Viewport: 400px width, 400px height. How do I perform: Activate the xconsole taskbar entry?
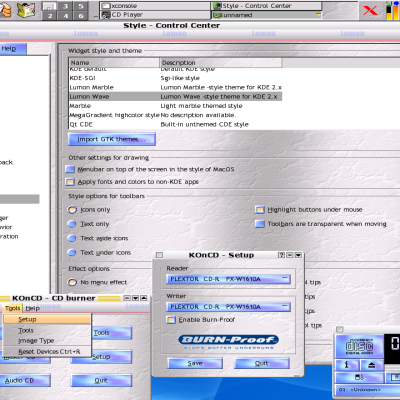point(155,6)
